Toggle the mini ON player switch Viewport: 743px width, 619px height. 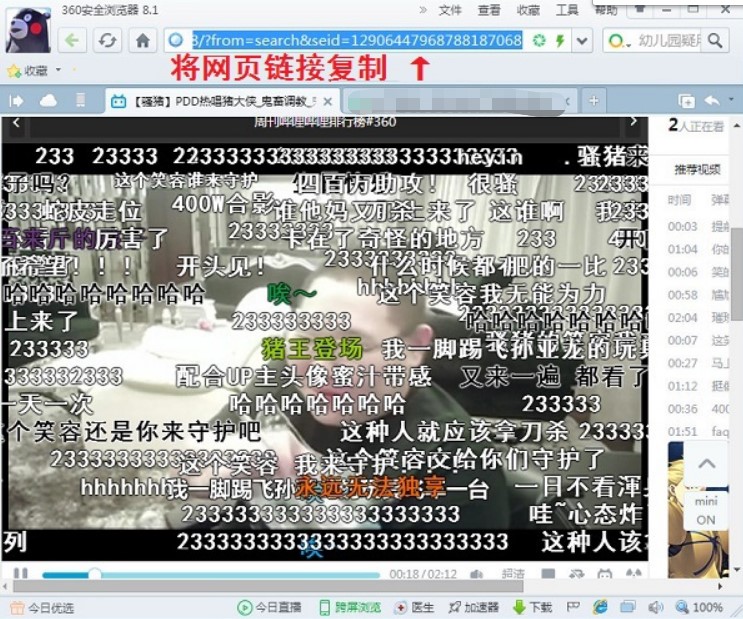[x=706, y=510]
